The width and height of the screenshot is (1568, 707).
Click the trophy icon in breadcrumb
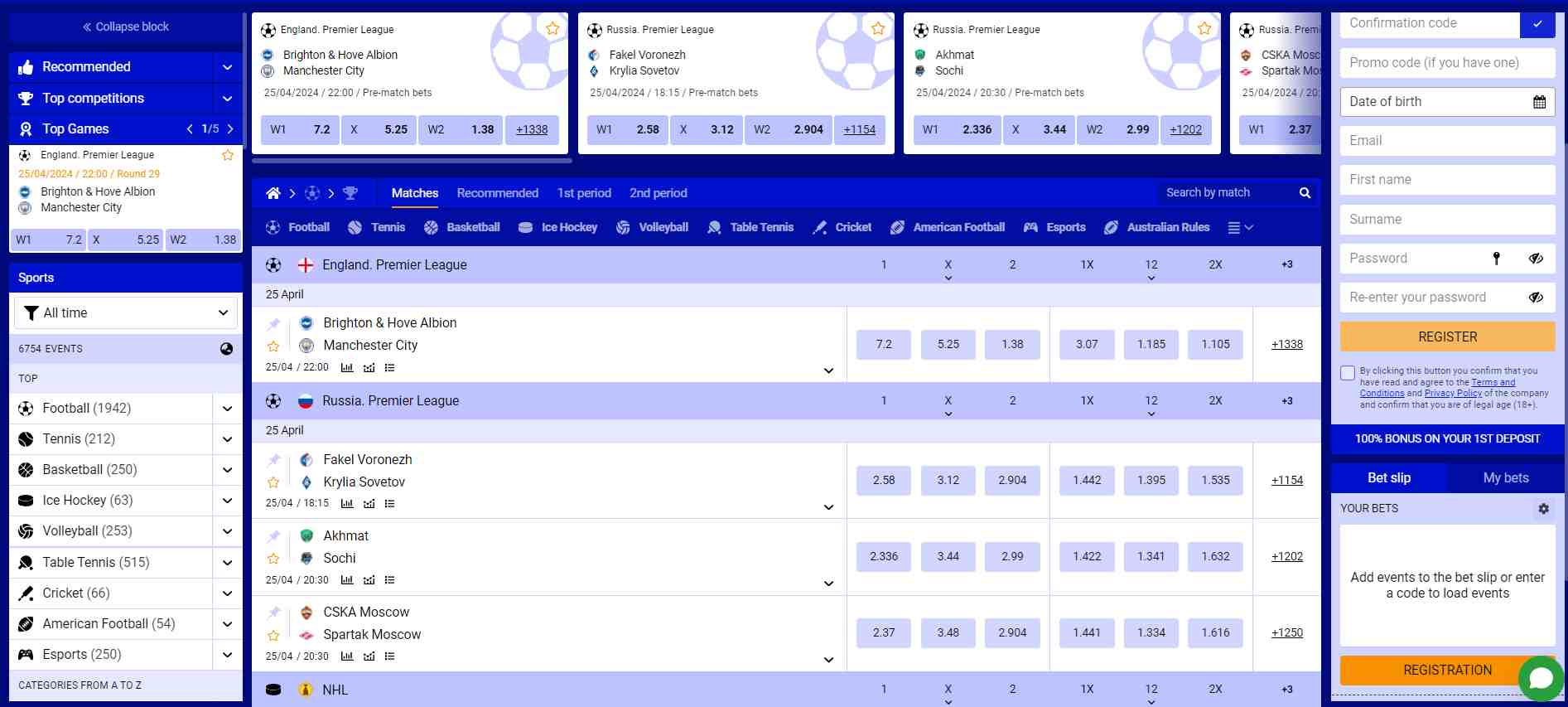click(350, 193)
